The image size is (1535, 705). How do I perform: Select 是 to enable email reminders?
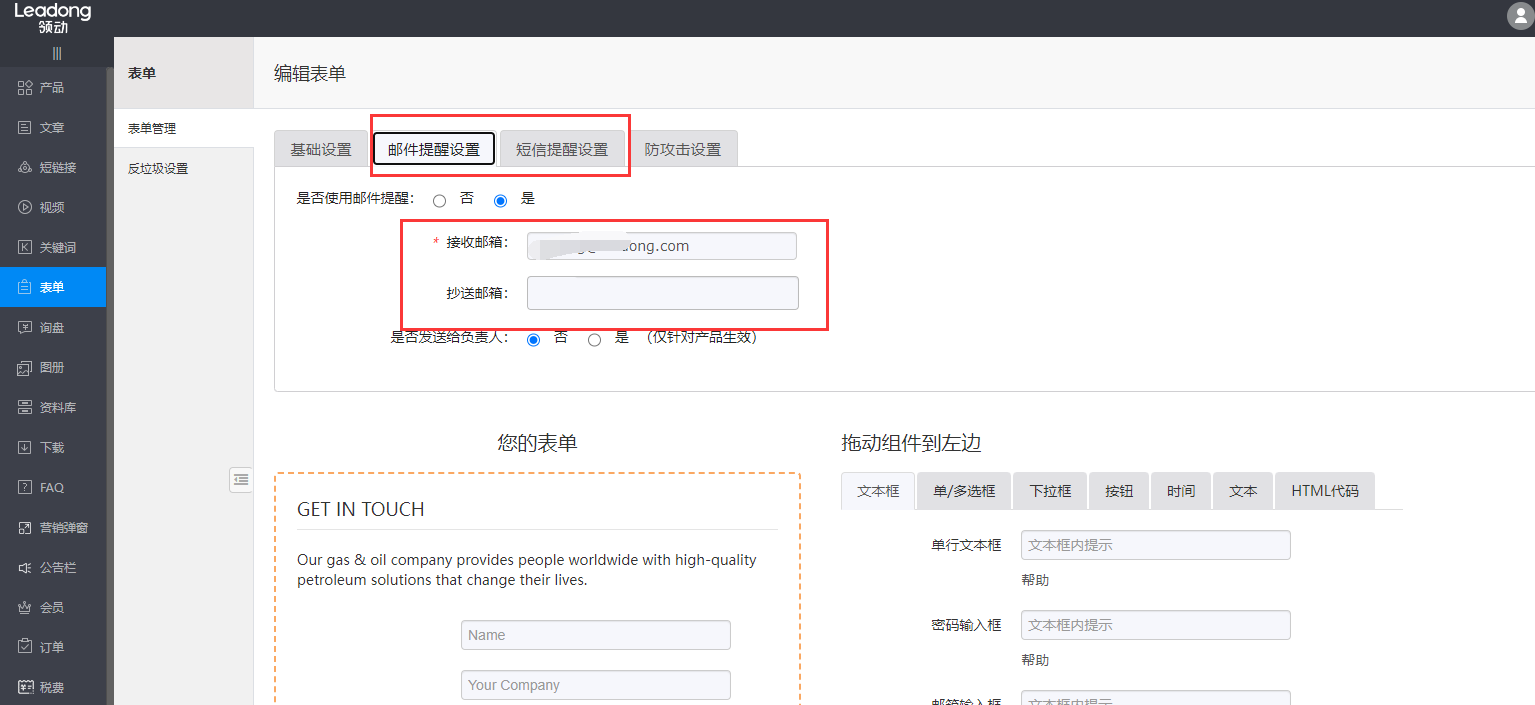(x=500, y=200)
